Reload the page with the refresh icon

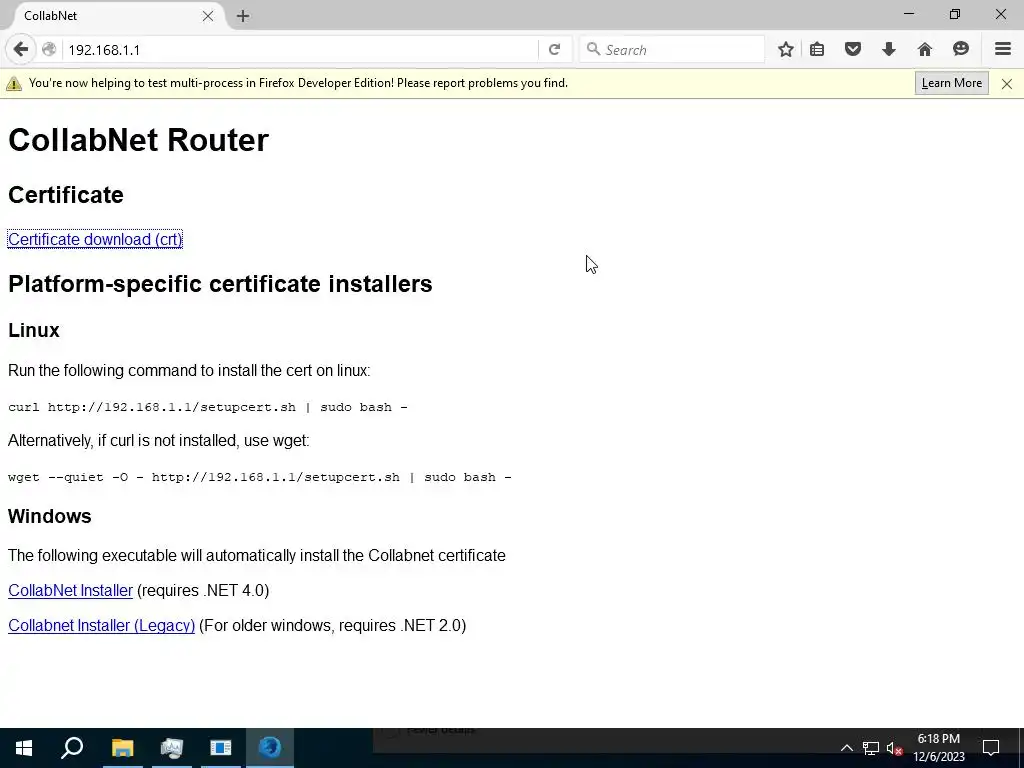tap(554, 50)
